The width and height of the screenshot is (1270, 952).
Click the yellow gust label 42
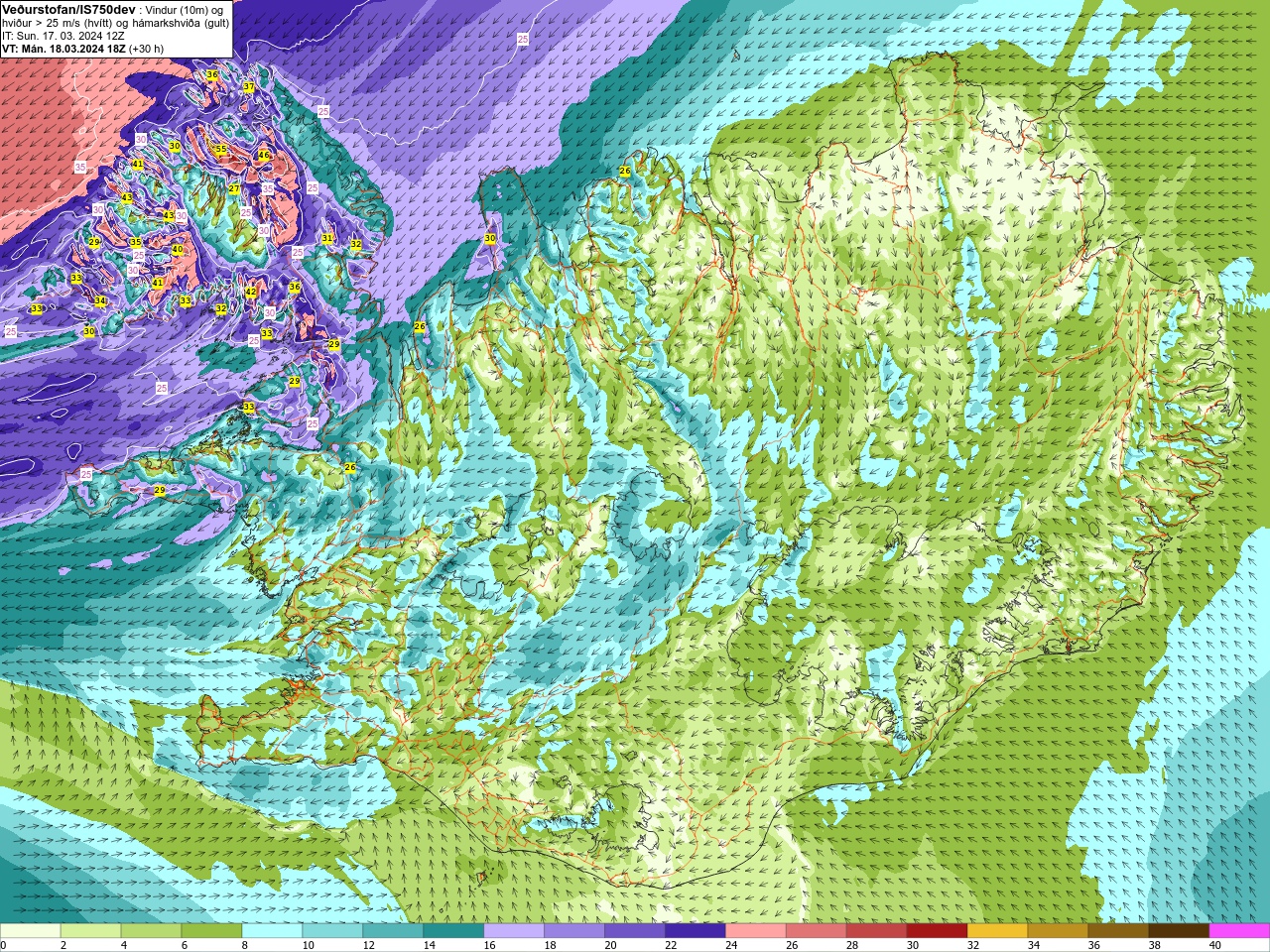[x=251, y=293]
